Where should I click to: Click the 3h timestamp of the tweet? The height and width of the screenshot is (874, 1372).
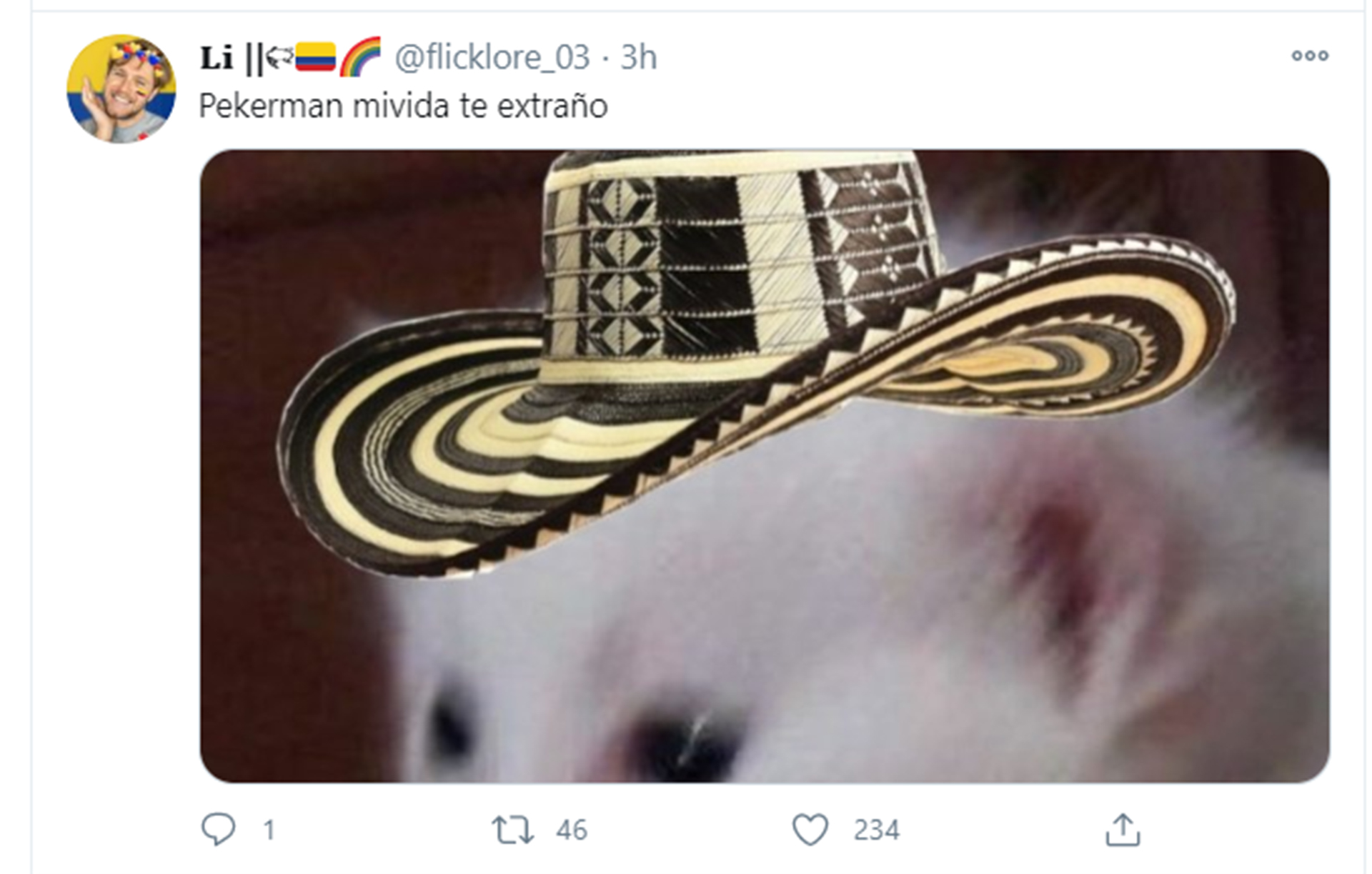[x=638, y=57]
